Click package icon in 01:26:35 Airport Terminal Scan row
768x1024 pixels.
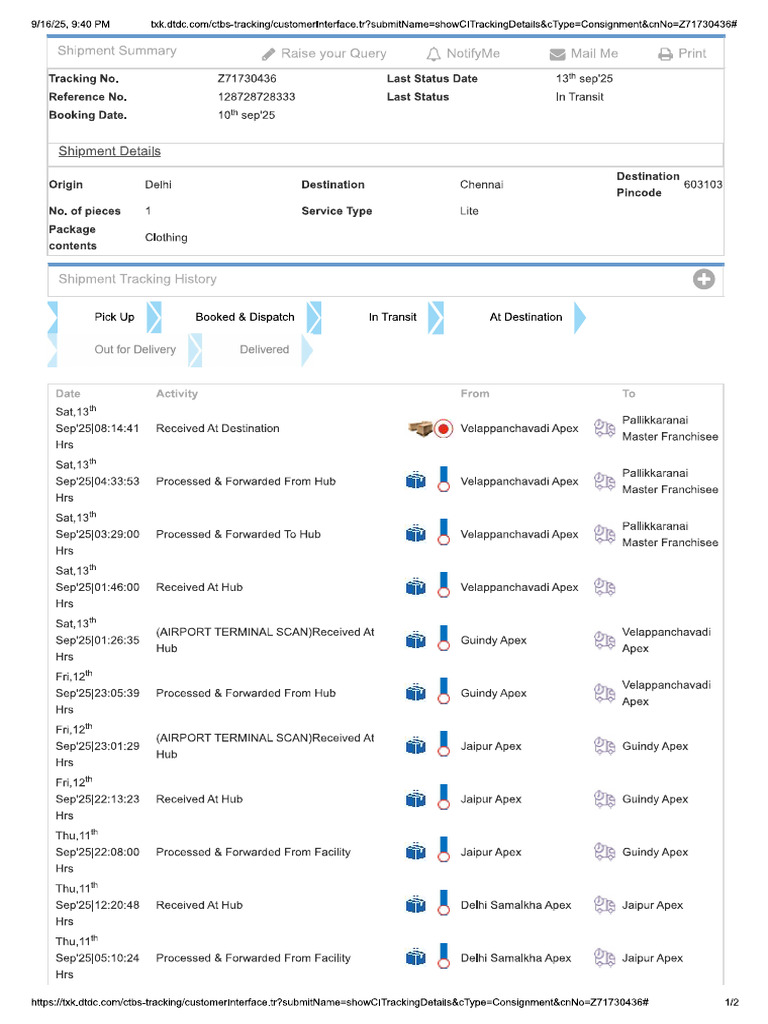click(x=415, y=640)
